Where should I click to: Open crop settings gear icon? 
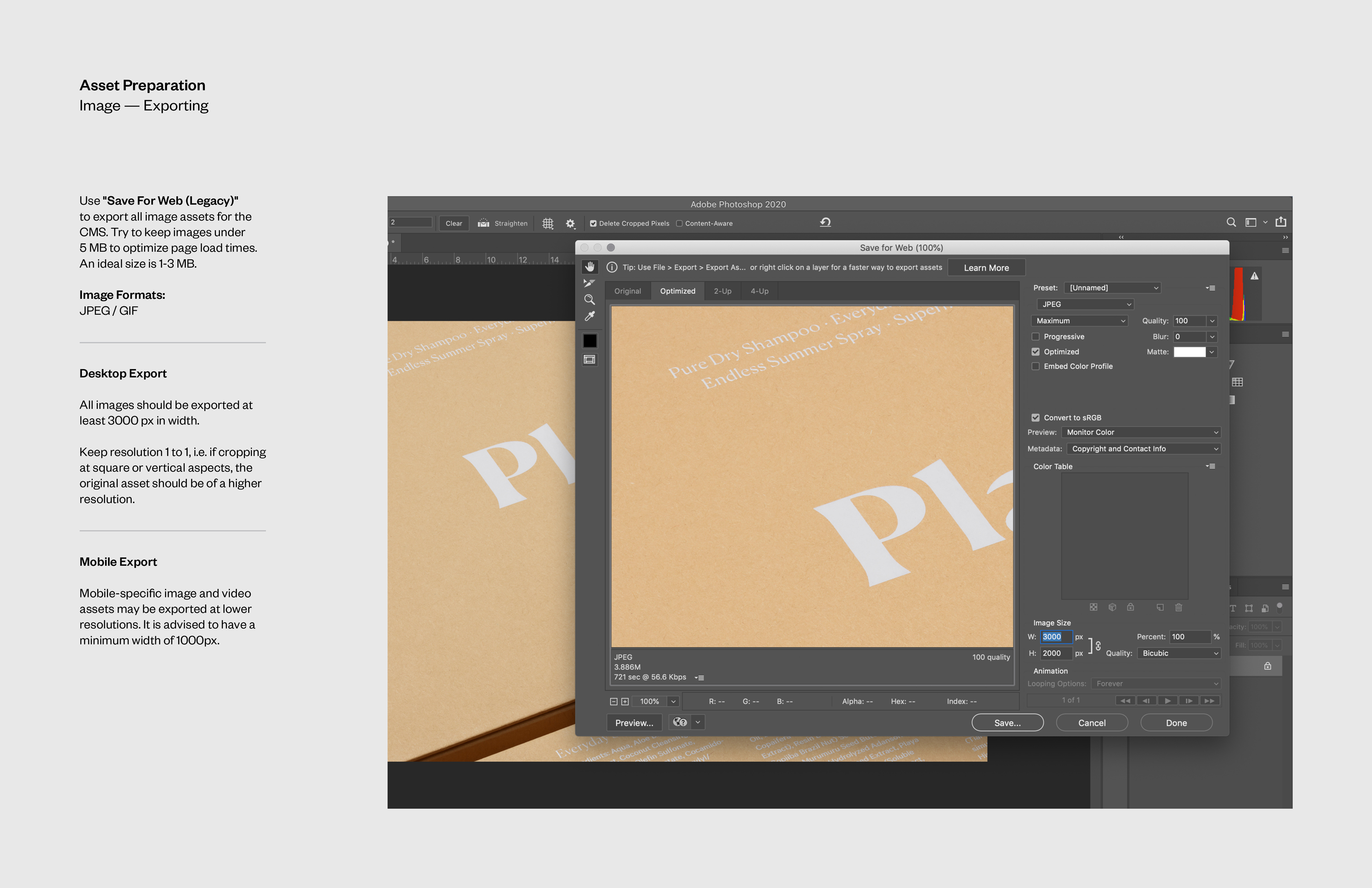[x=570, y=224]
